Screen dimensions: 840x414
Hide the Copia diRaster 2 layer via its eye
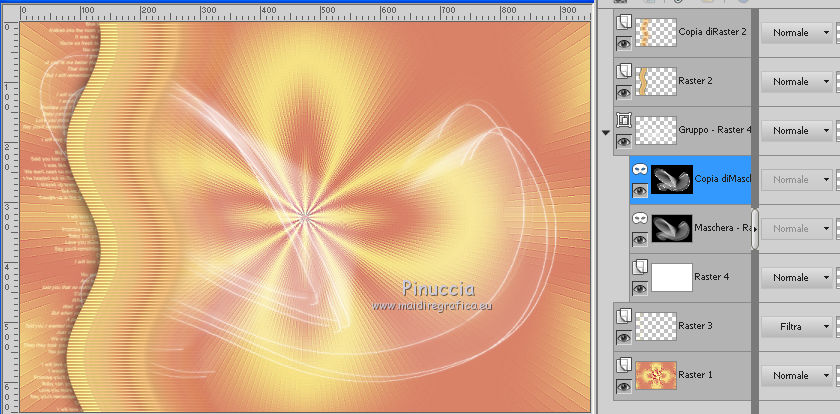624,44
